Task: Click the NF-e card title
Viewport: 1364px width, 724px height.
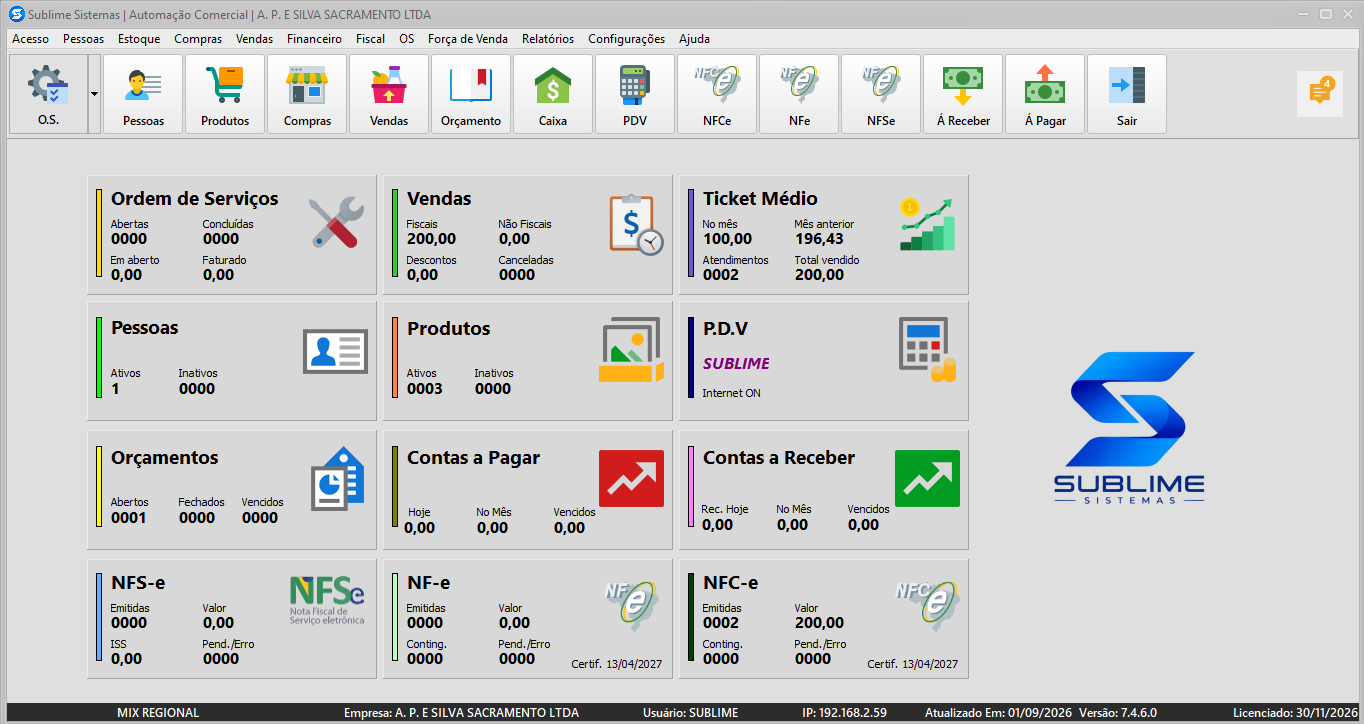Action: (429, 583)
